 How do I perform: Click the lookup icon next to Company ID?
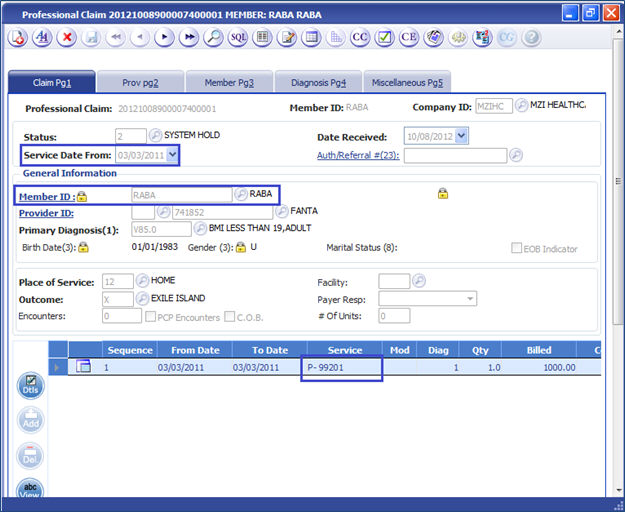pos(522,107)
